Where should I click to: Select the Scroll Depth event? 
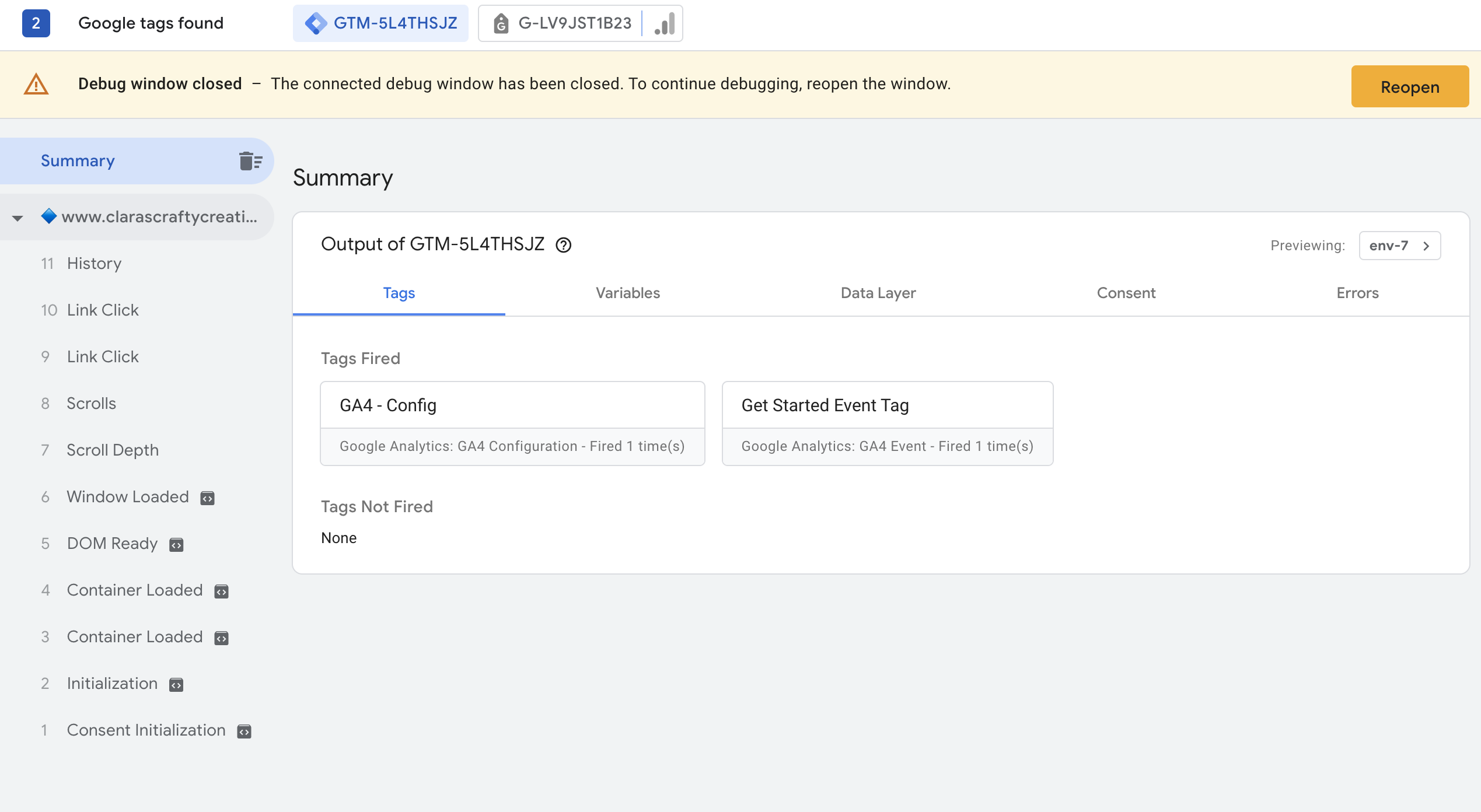[113, 450]
